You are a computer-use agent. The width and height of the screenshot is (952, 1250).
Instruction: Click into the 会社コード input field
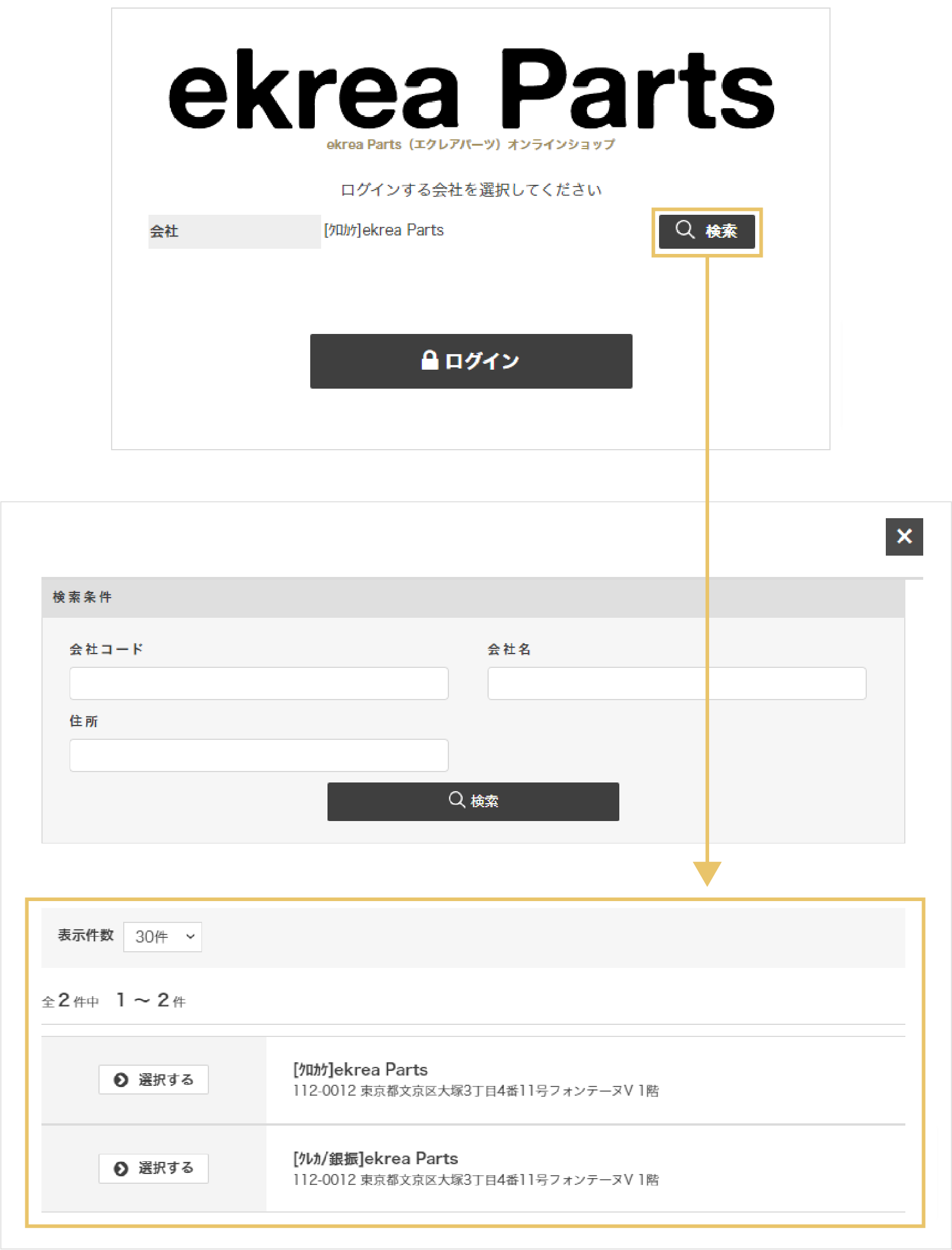[x=259, y=683]
